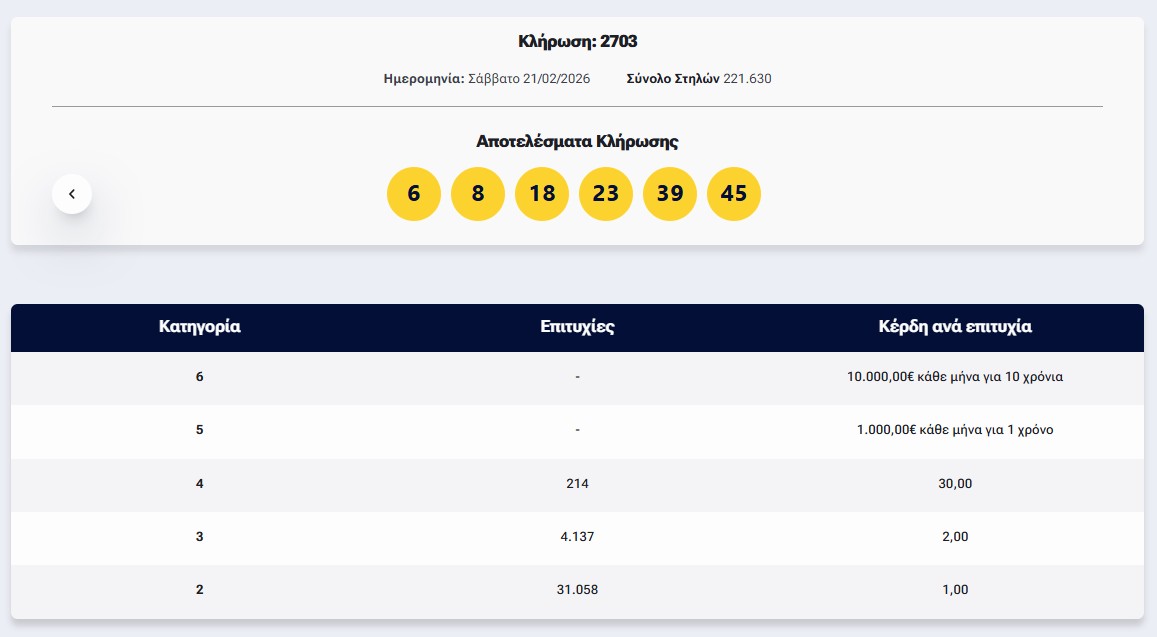Viewport: 1157px width, 637px height.
Task: Click the Επιτυχίες column header
Action: pos(577,327)
